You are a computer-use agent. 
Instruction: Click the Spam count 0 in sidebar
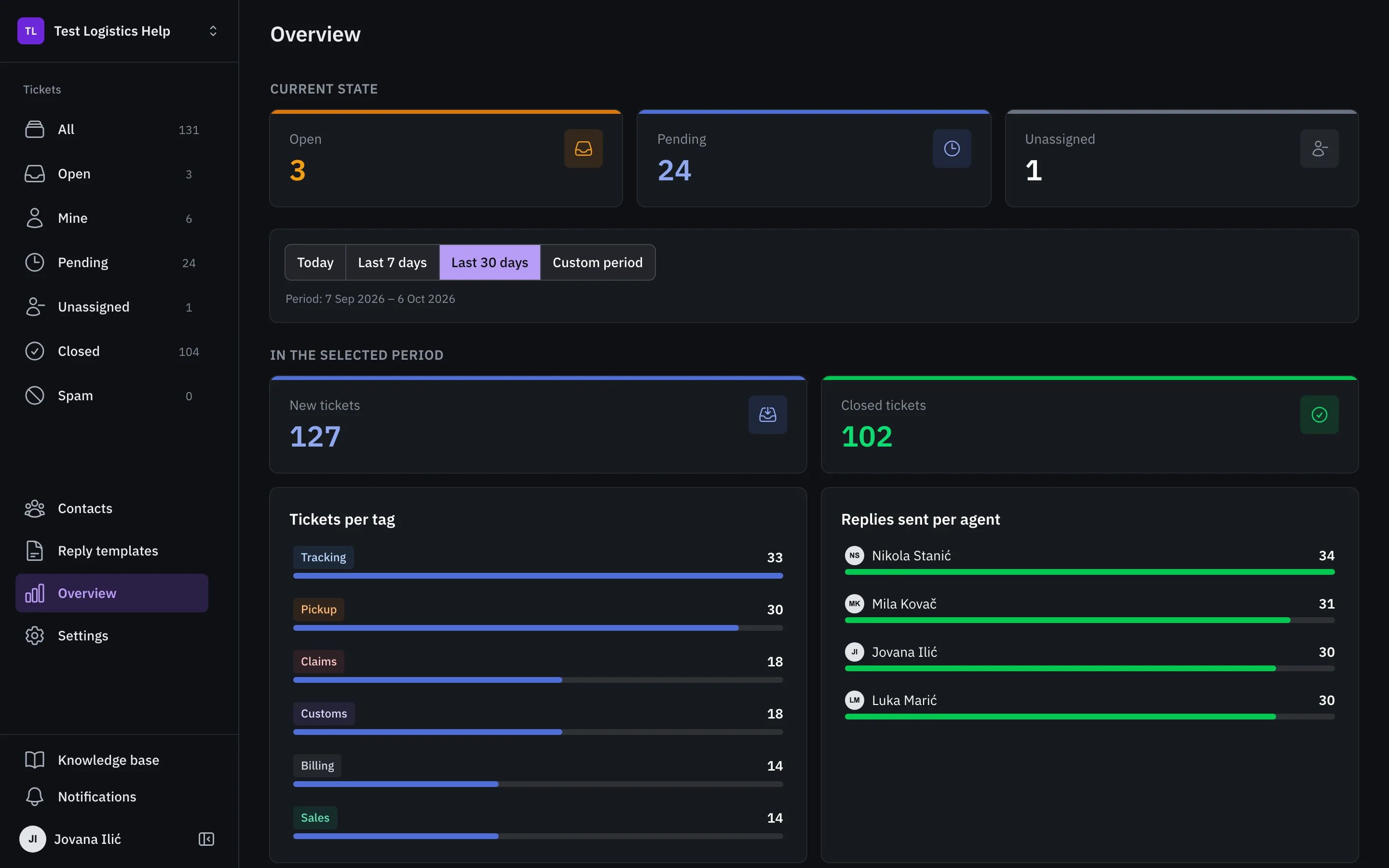[189, 396]
